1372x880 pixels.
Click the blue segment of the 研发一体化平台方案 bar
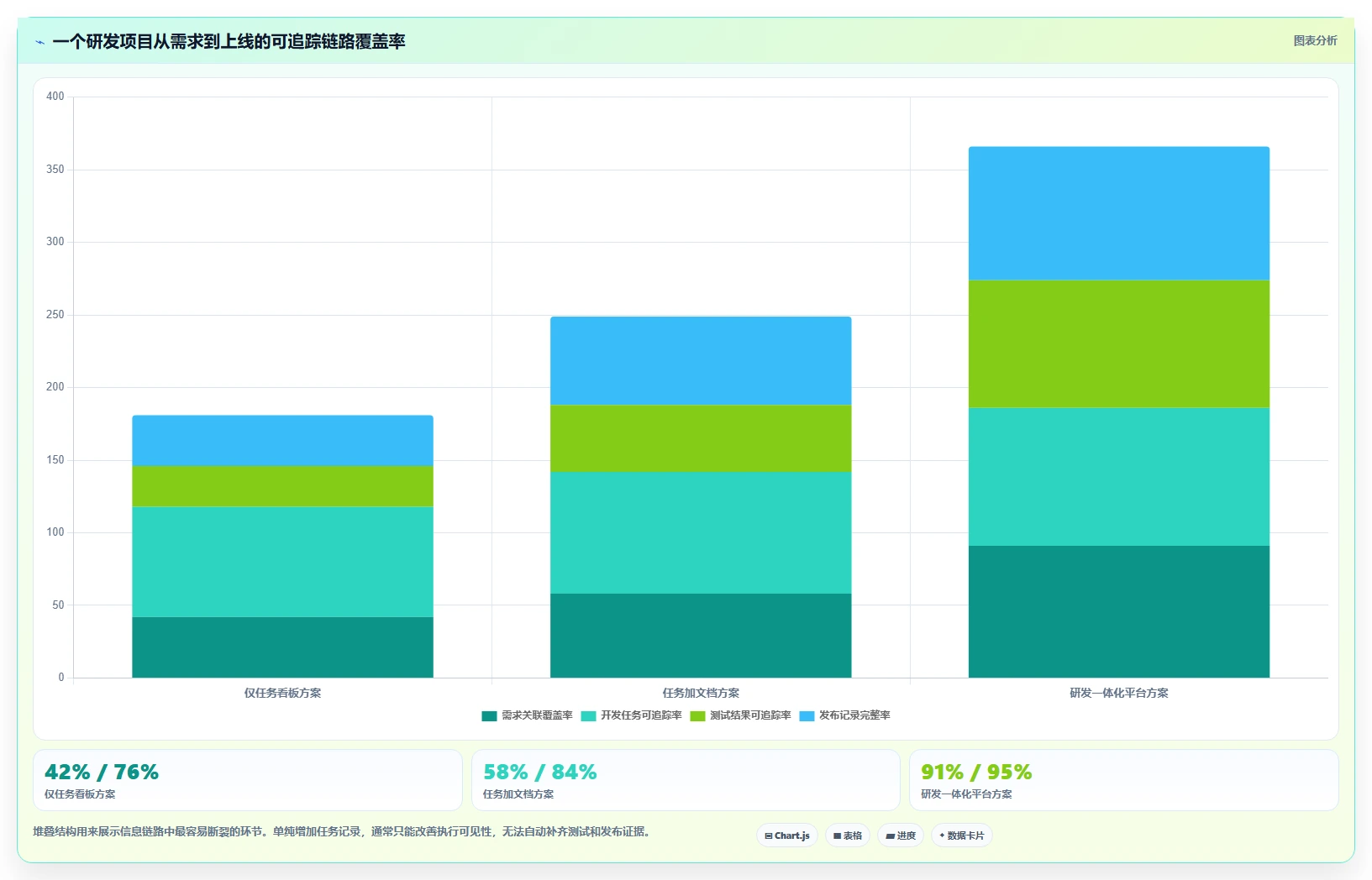1119,213
